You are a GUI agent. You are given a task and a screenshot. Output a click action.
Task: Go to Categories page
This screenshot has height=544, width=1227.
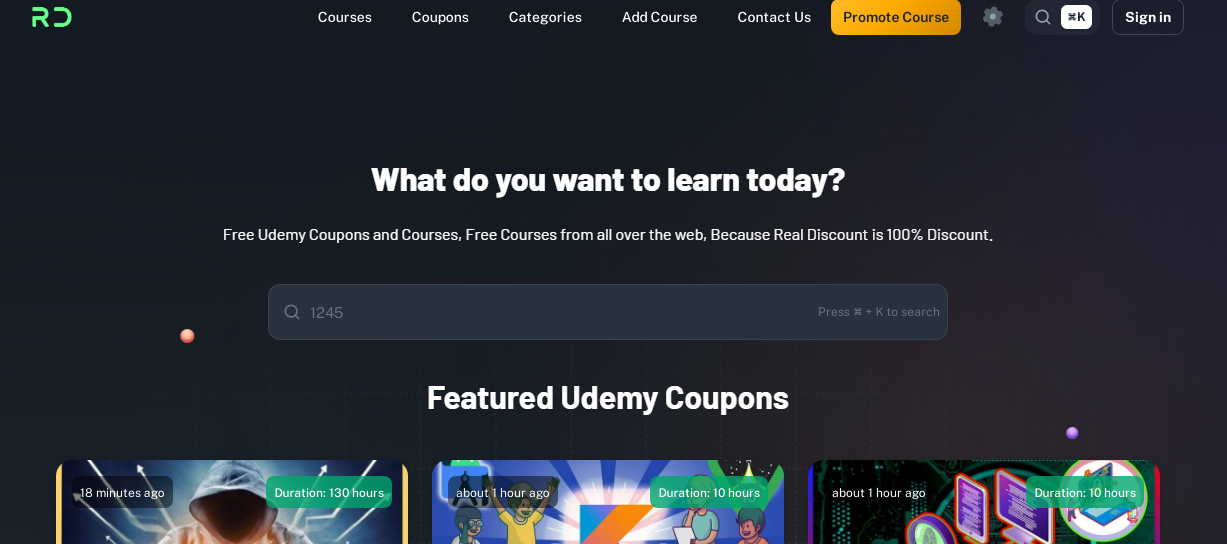[545, 17]
